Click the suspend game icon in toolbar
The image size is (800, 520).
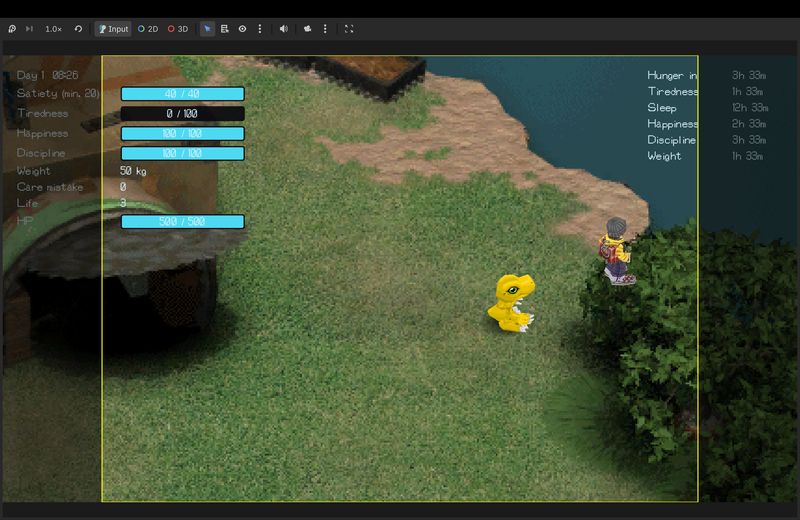coord(11,29)
